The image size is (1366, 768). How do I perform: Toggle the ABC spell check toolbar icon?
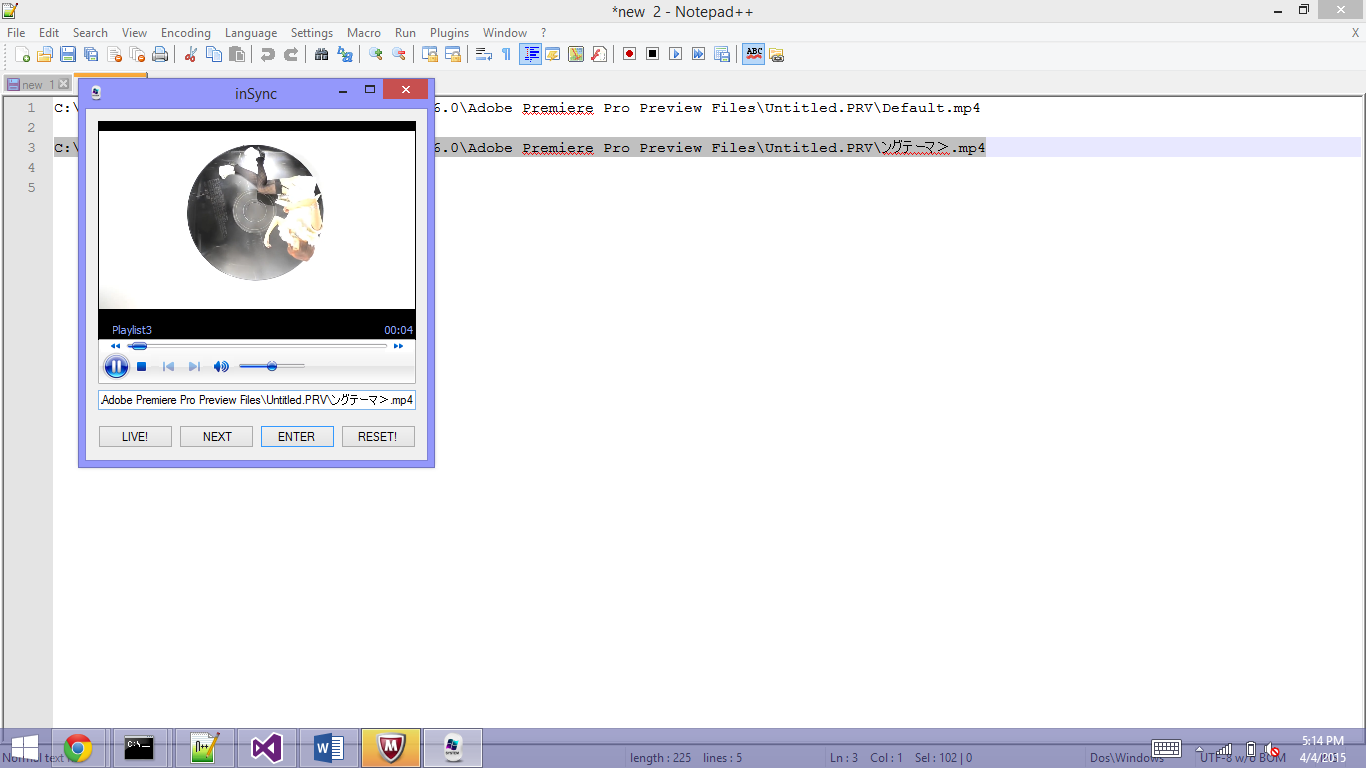point(754,54)
